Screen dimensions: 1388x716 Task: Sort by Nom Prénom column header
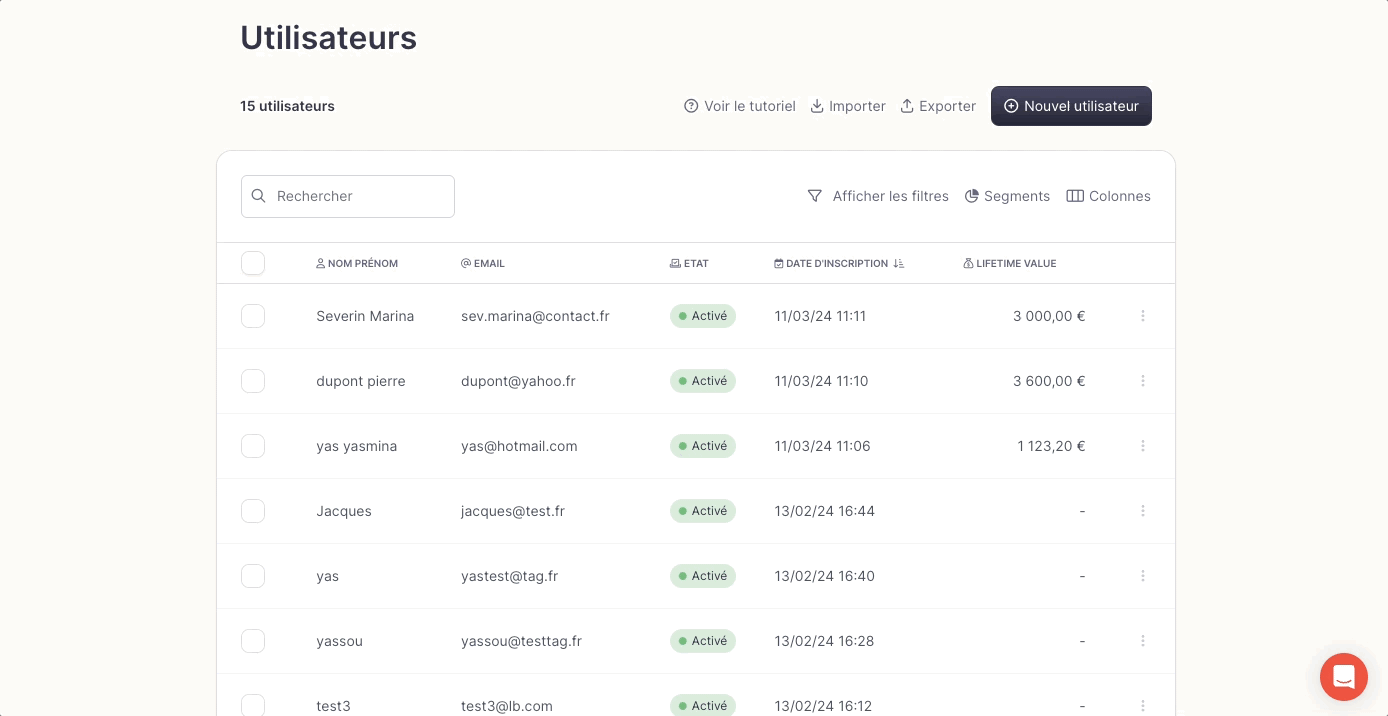tap(357, 264)
